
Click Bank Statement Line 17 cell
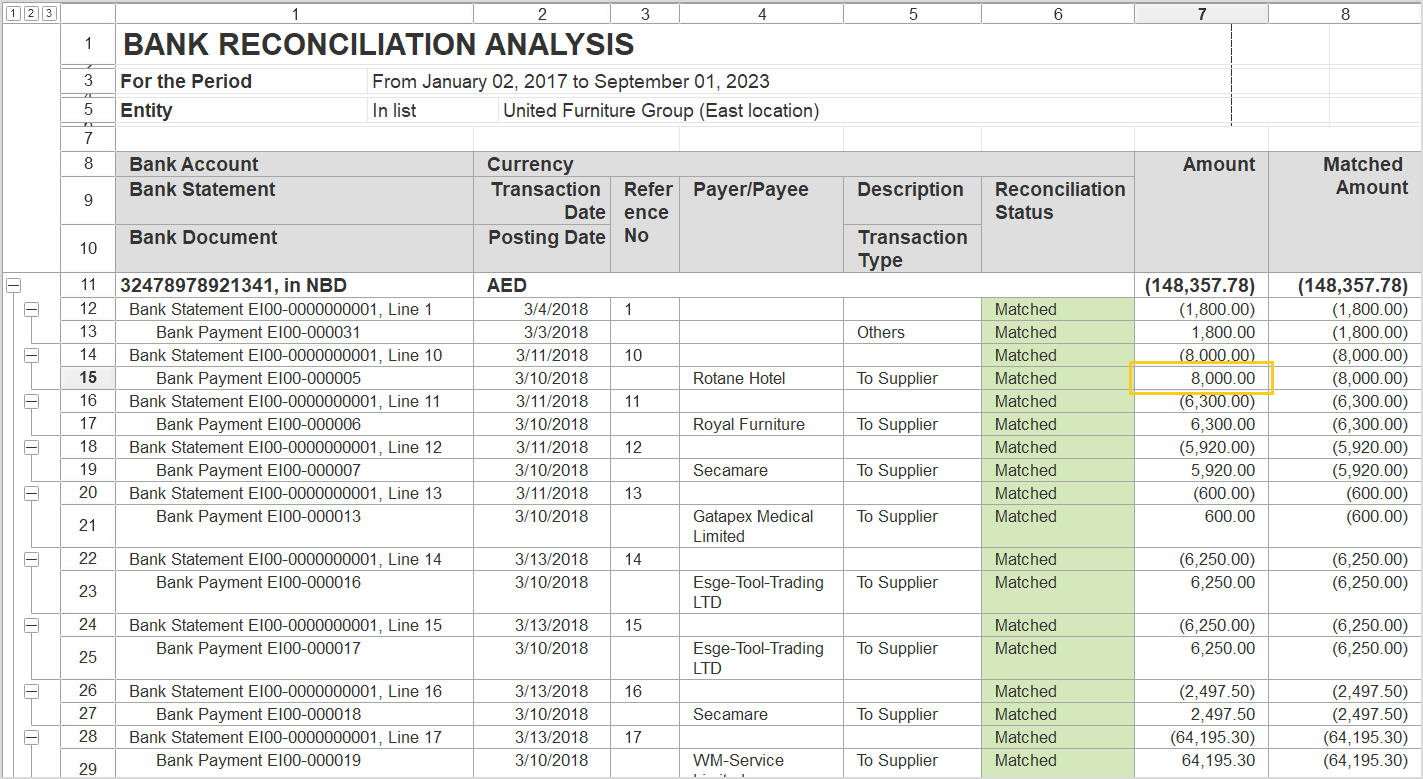pos(295,737)
